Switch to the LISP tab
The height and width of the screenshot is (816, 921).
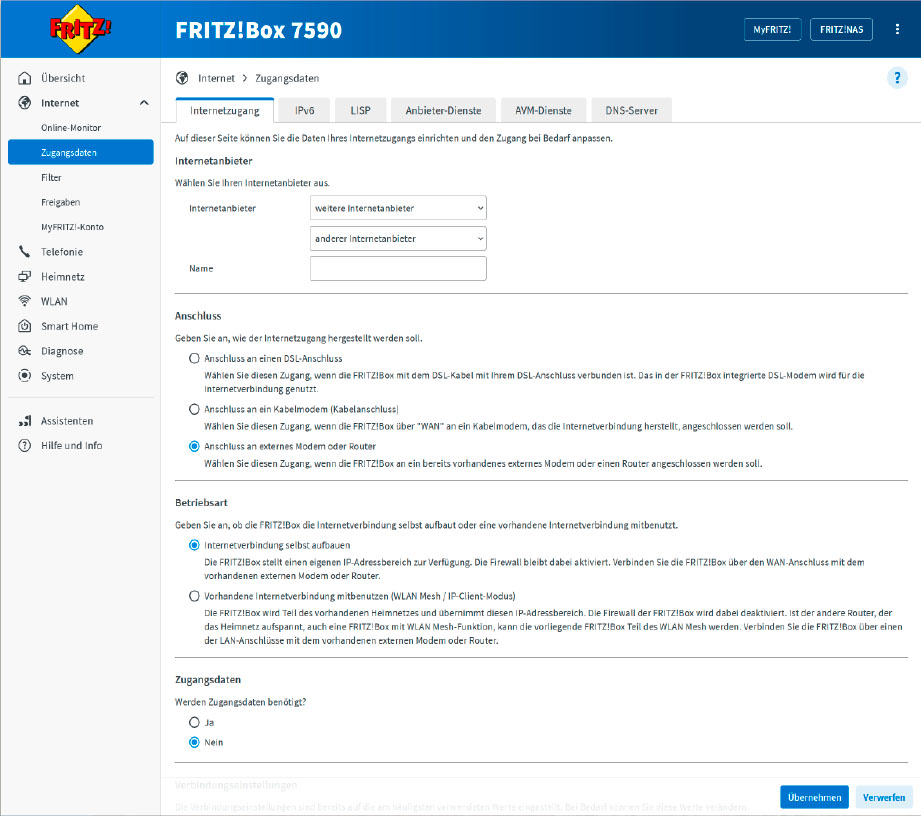click(x=360, y=110)
